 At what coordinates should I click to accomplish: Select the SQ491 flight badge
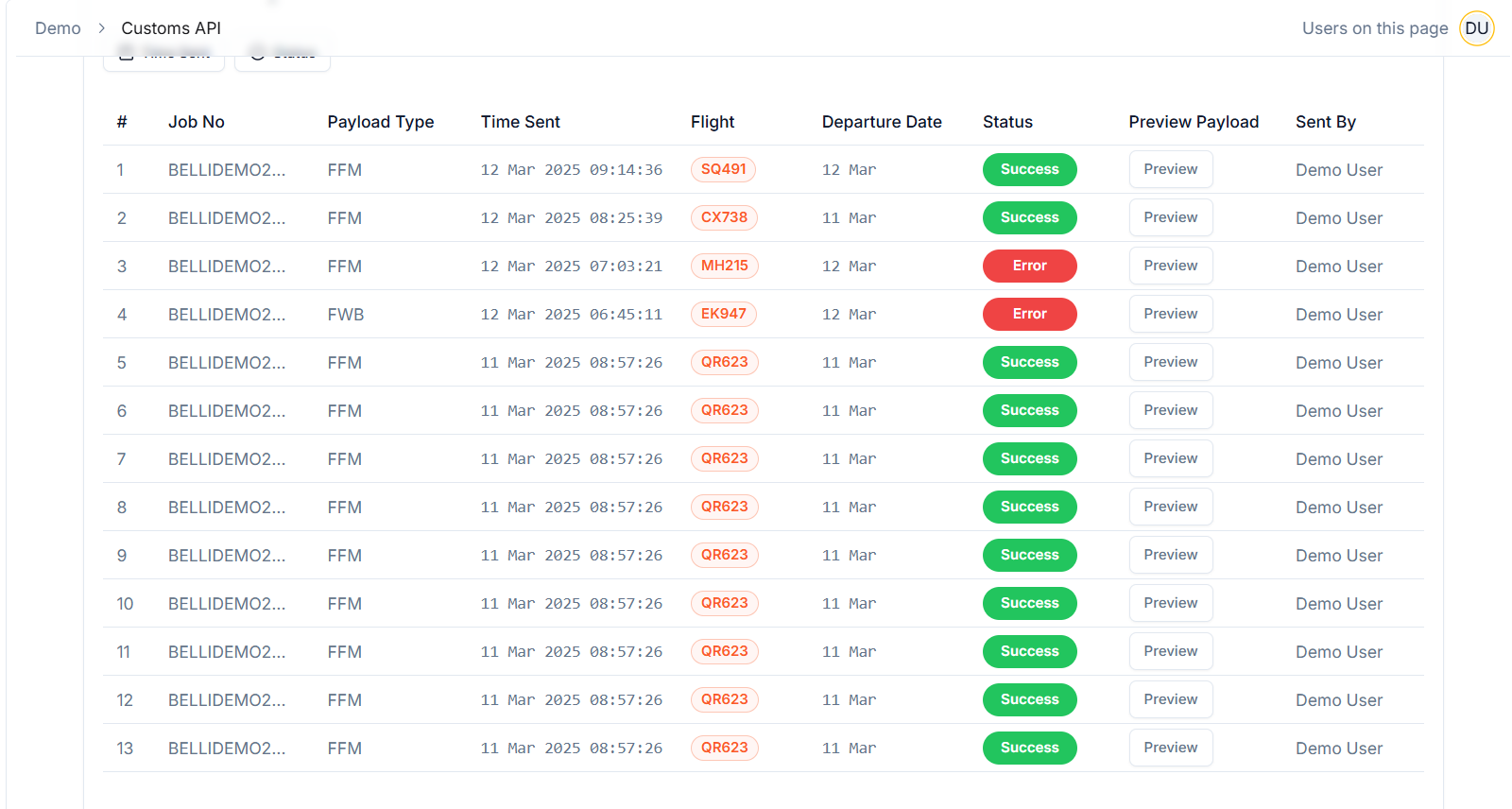pyautogui.click(x=723, y=169)
